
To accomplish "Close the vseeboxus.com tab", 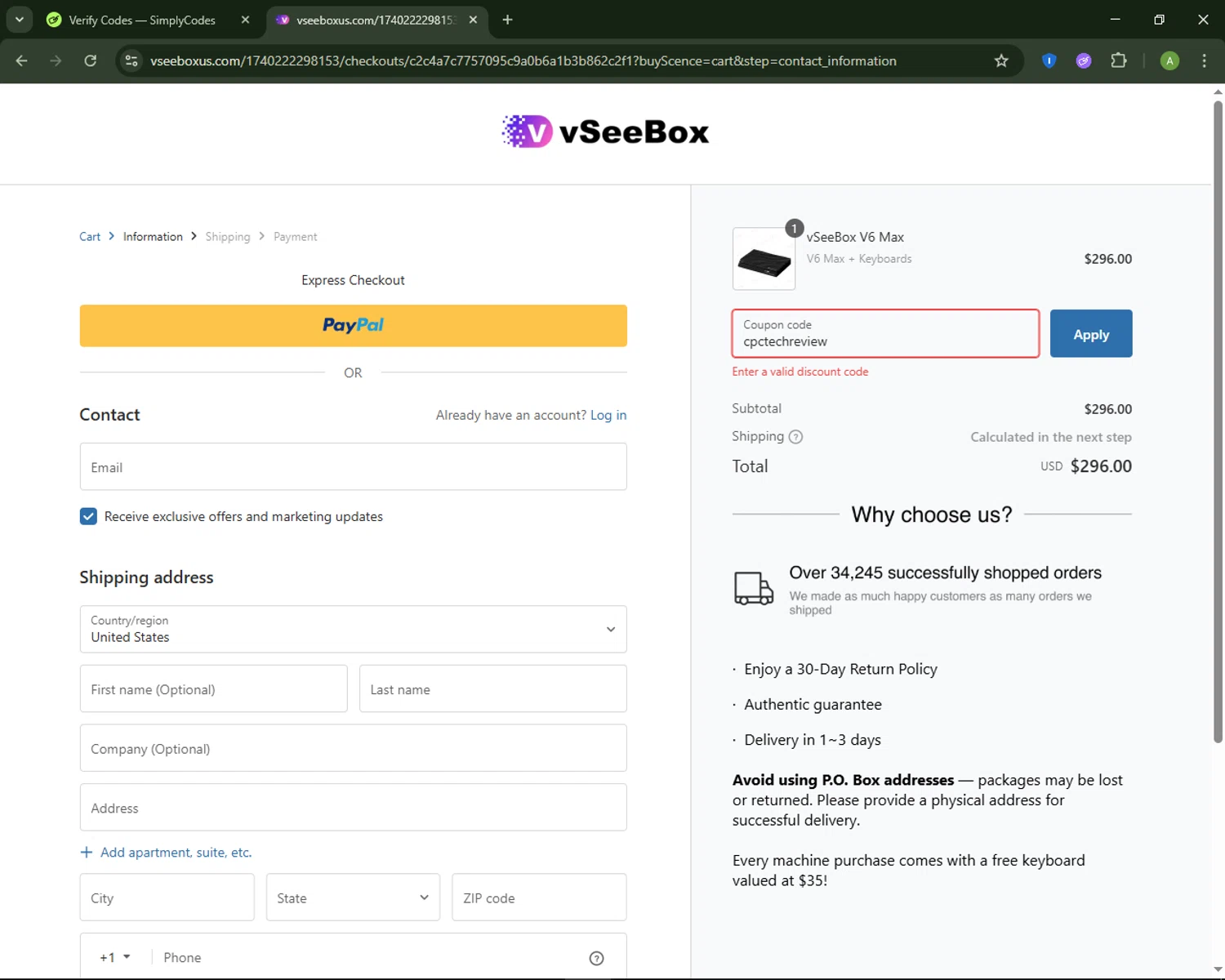I will [473, 20].
